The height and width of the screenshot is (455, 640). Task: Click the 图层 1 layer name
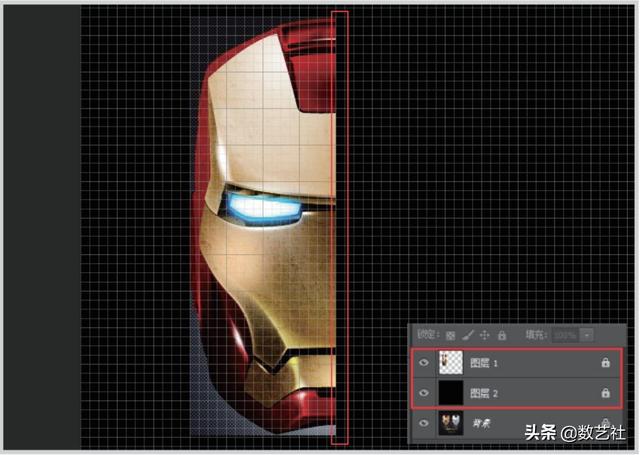[484, 363]
